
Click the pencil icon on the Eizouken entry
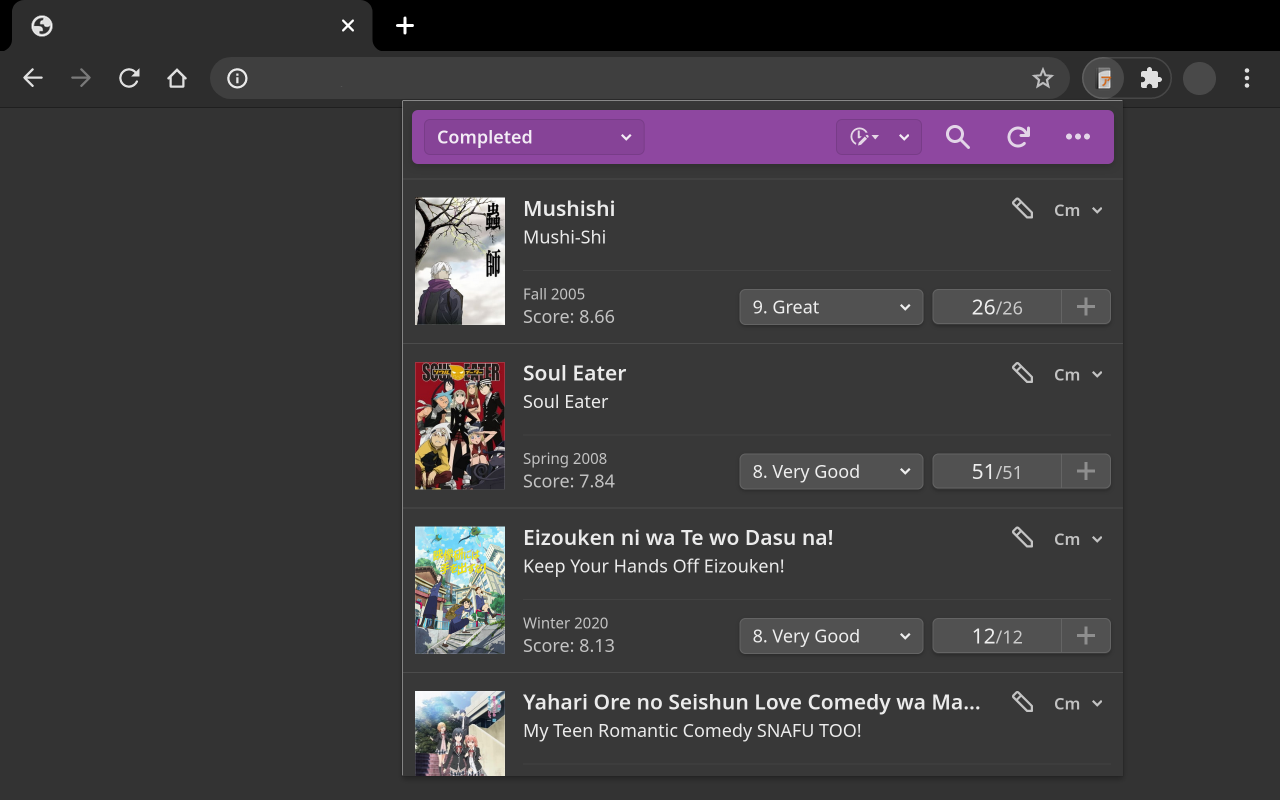pos(1022,537)
